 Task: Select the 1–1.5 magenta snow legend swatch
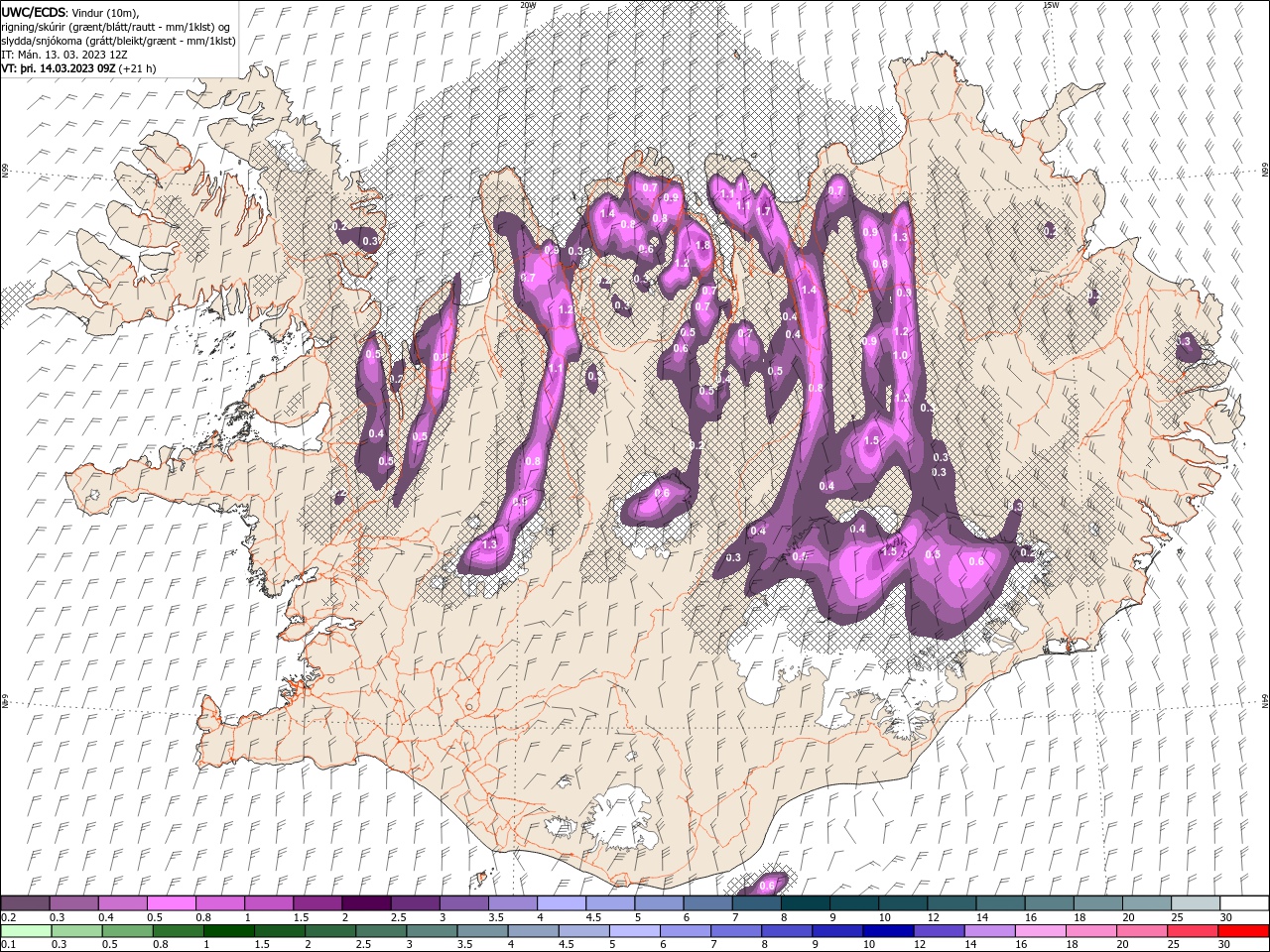(269, 903)
